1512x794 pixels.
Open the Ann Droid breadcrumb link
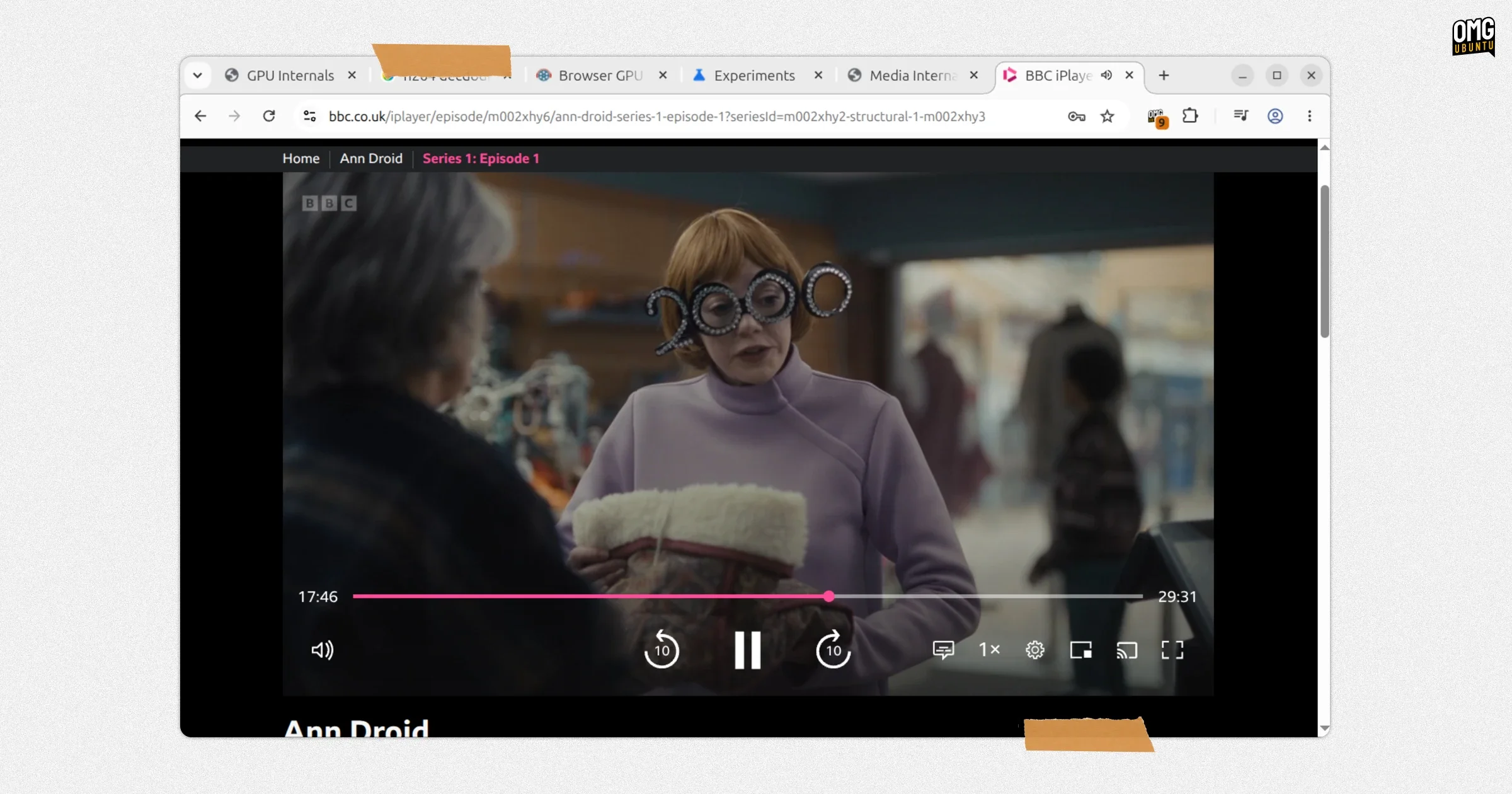(x=371, y=159)
